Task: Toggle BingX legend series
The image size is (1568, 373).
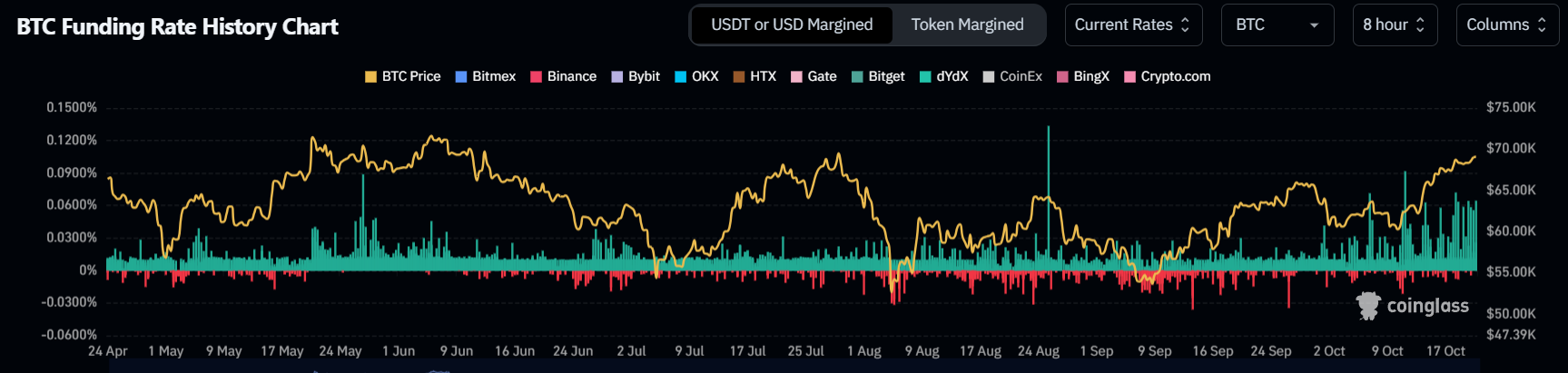Action: tap(1083, 76)
